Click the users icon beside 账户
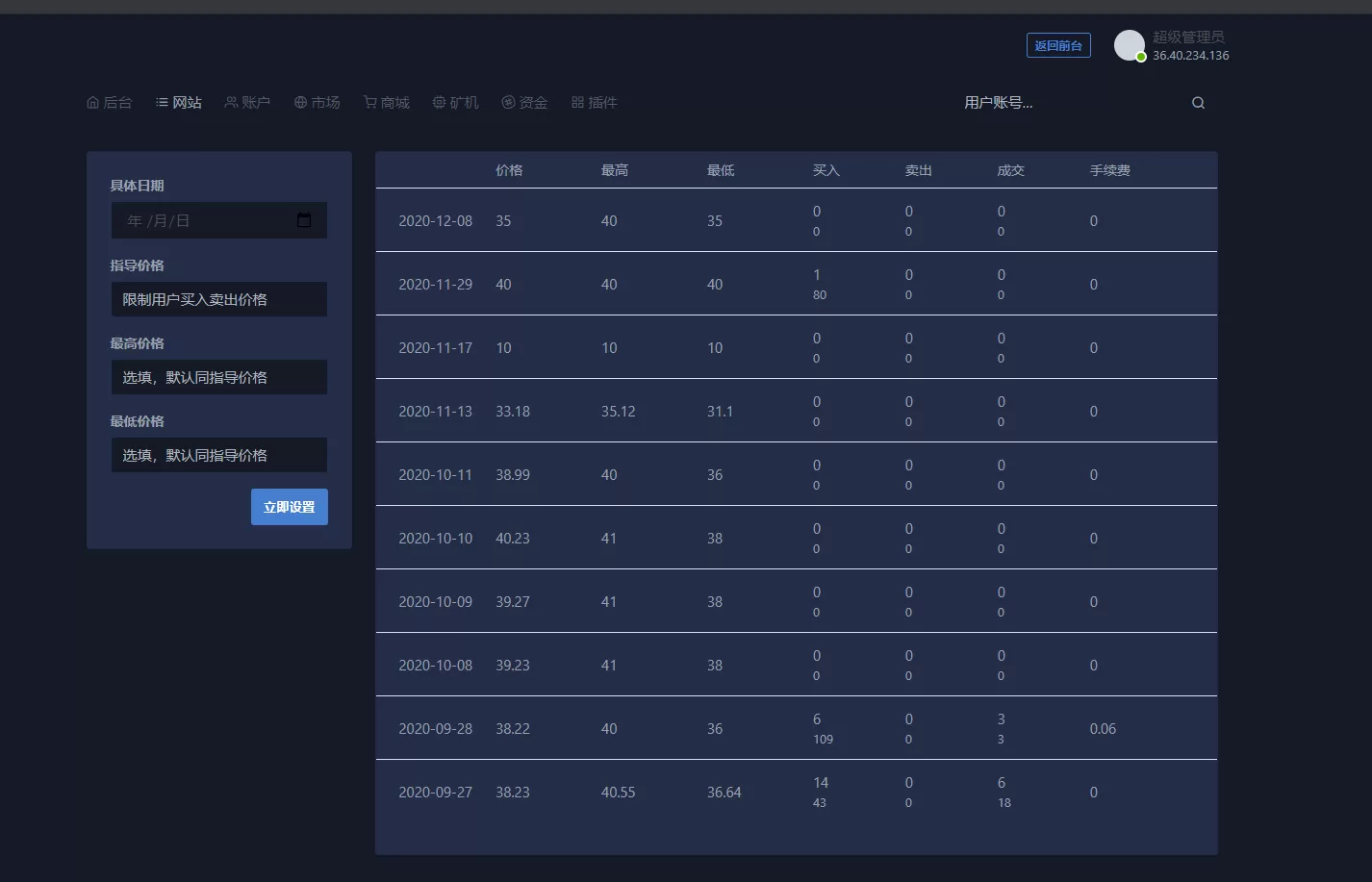 [x=231, y=102]
